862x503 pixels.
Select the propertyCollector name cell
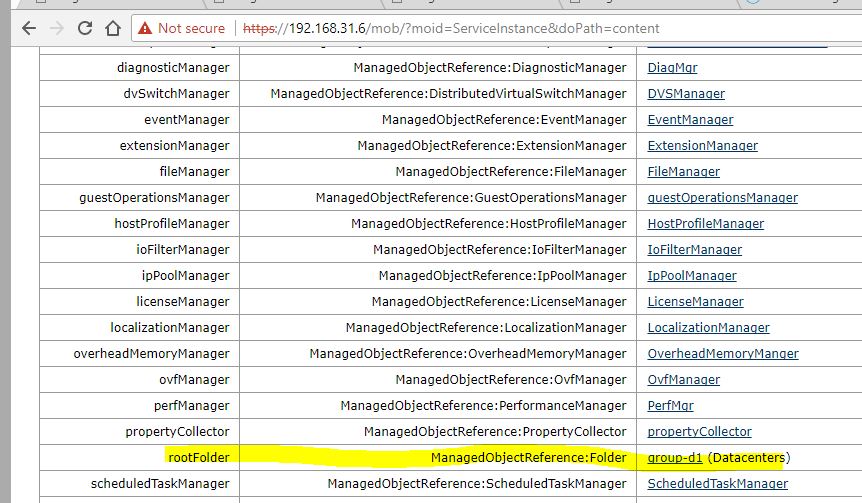(x=140, y=432)
